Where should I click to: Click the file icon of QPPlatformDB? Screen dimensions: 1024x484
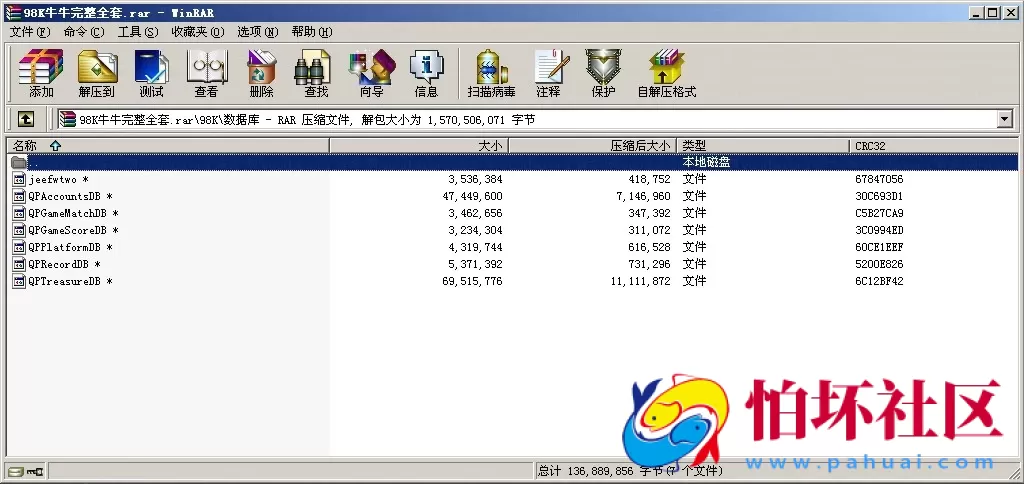coord(19,248)
